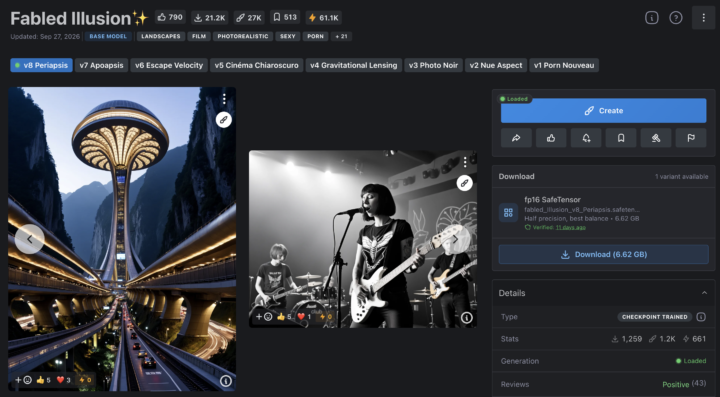Switch to v4 Gravitational Lensing version tab
The width and height of the screenshot is (720, 397).
(354, 65)
